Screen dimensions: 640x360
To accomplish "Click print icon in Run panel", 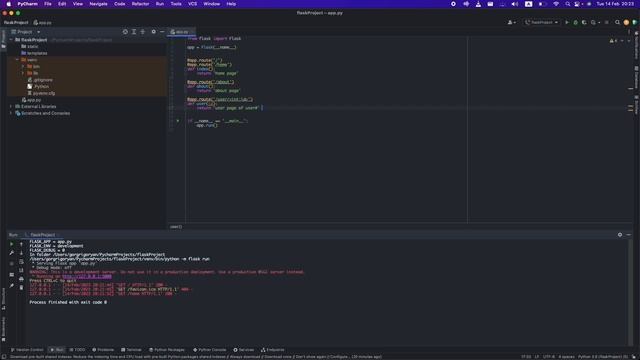I will coord(21,279).
